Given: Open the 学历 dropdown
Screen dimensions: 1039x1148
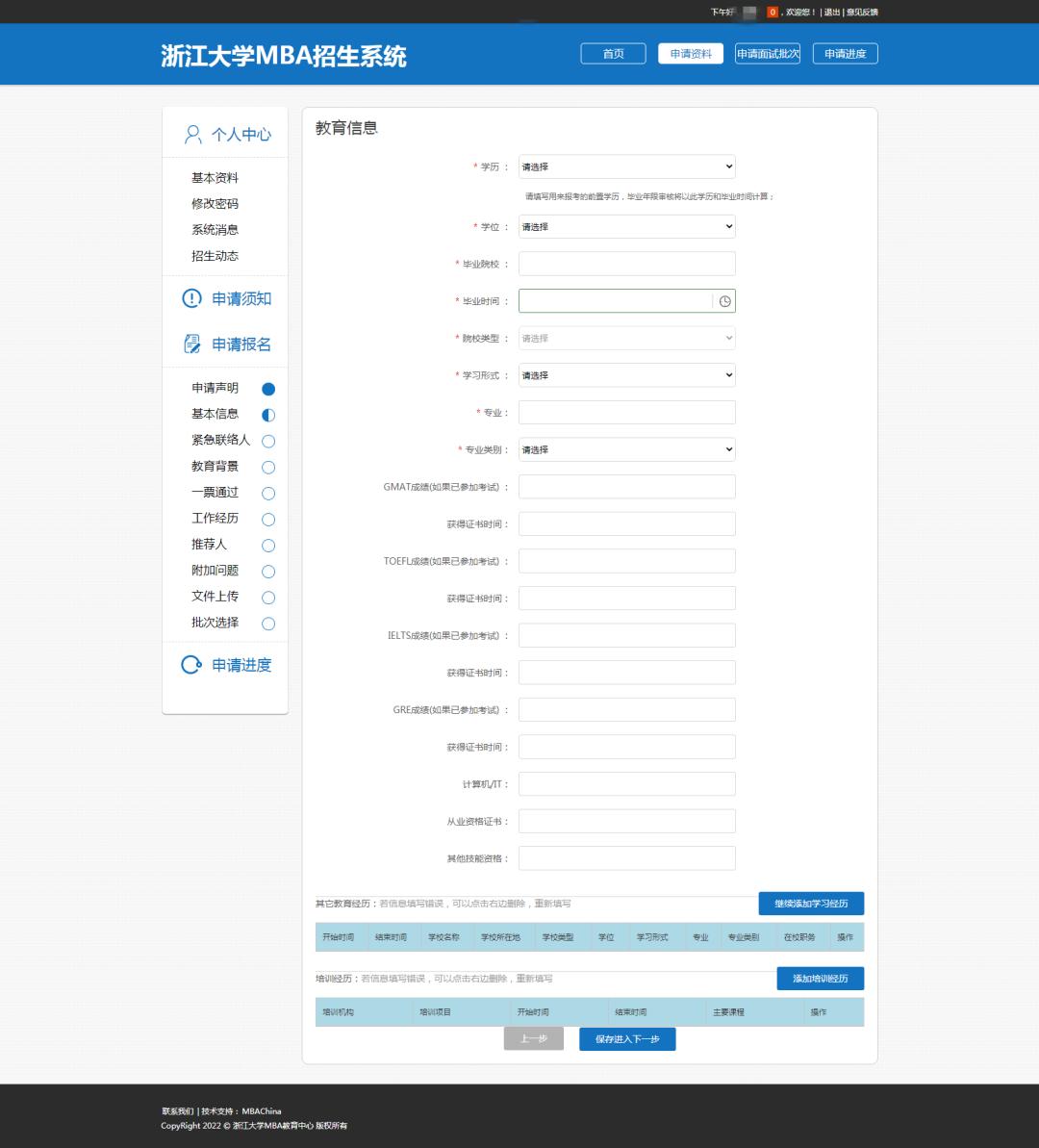Looking at the screenshot, I should point(626,166).
